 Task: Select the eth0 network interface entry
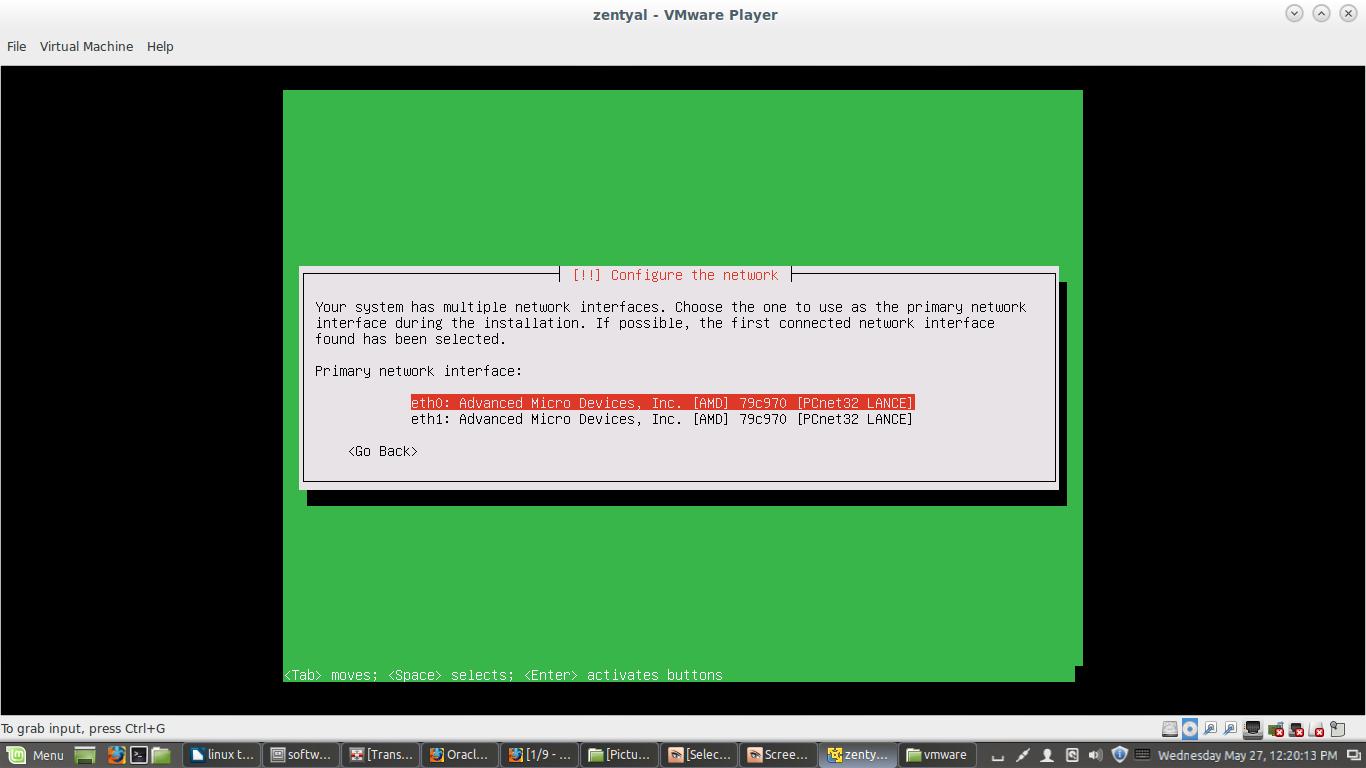coord(662,403)
